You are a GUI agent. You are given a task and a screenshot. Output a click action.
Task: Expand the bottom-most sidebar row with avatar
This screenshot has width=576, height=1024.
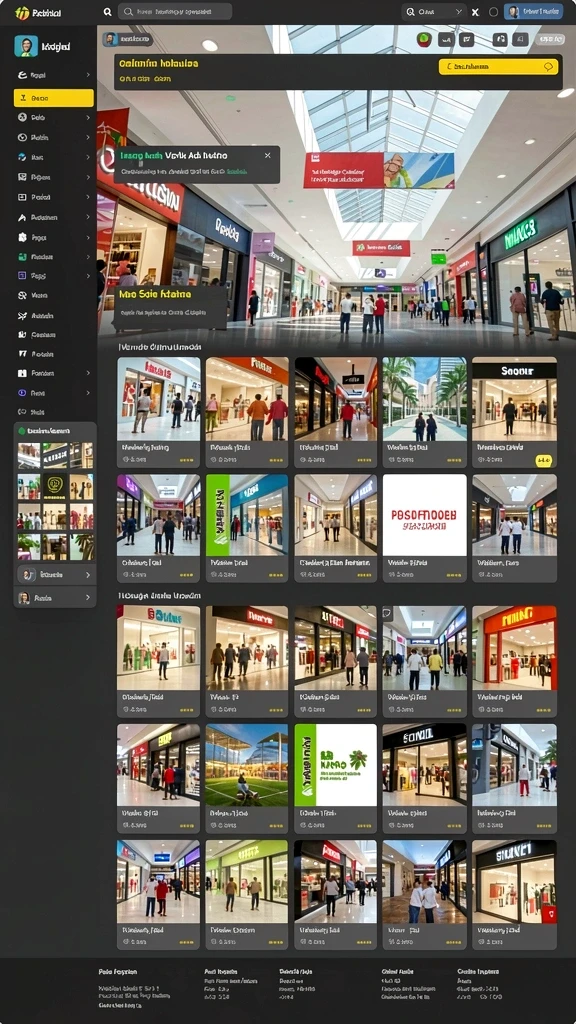point(55,598)
